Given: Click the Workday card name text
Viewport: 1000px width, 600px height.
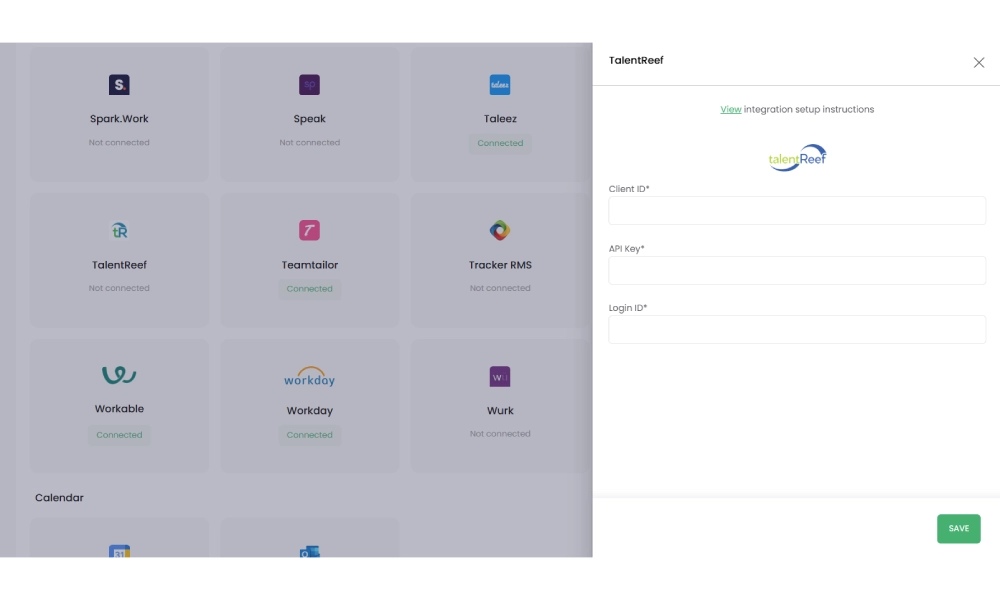Looking at the screenshot, I should coord(309,411).
